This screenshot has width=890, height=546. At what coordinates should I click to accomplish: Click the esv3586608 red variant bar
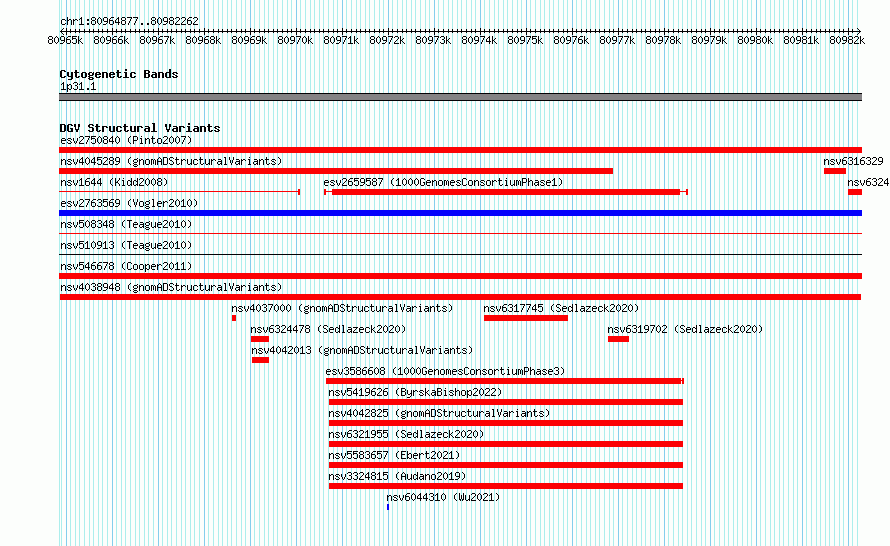point(505,381)
